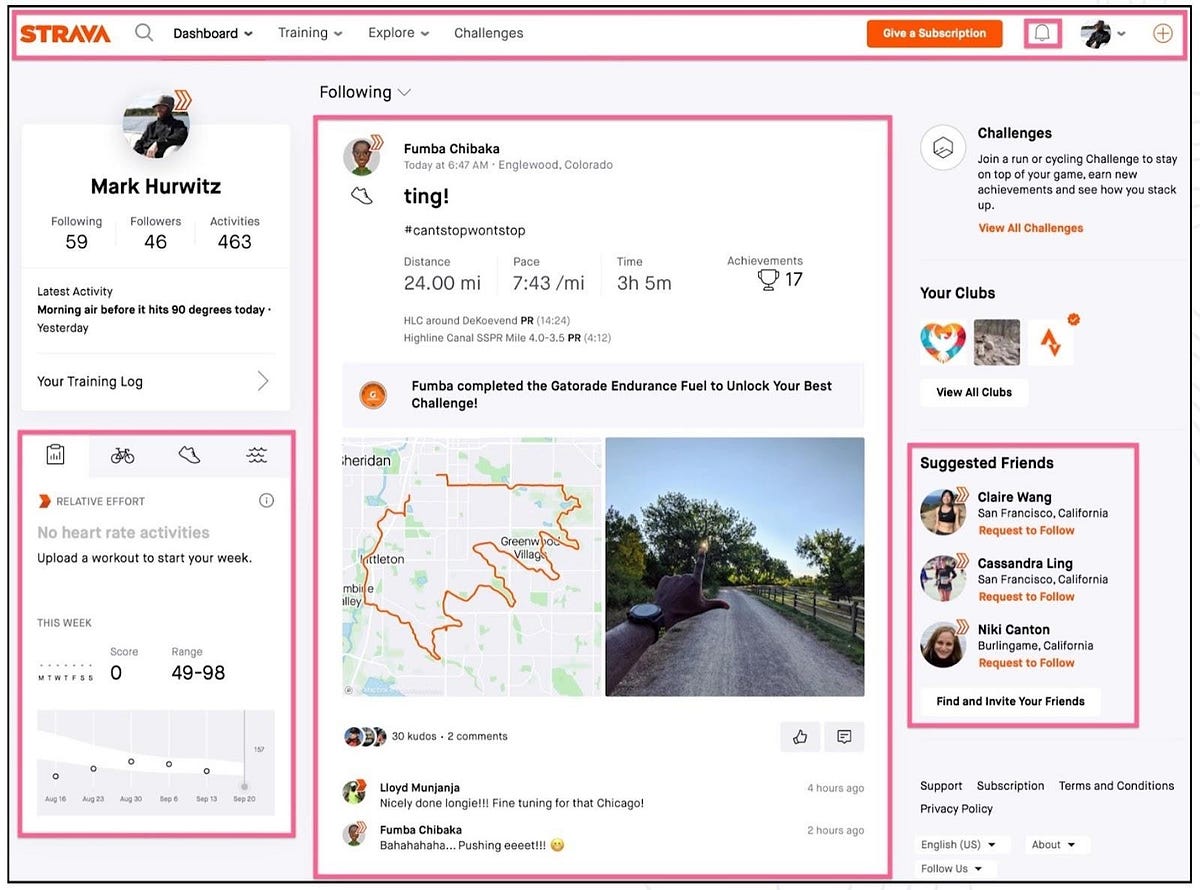Screen dimensions: 1200x890
Task: Expand the Following feed dropdown
Action: (x=365, y=92)
